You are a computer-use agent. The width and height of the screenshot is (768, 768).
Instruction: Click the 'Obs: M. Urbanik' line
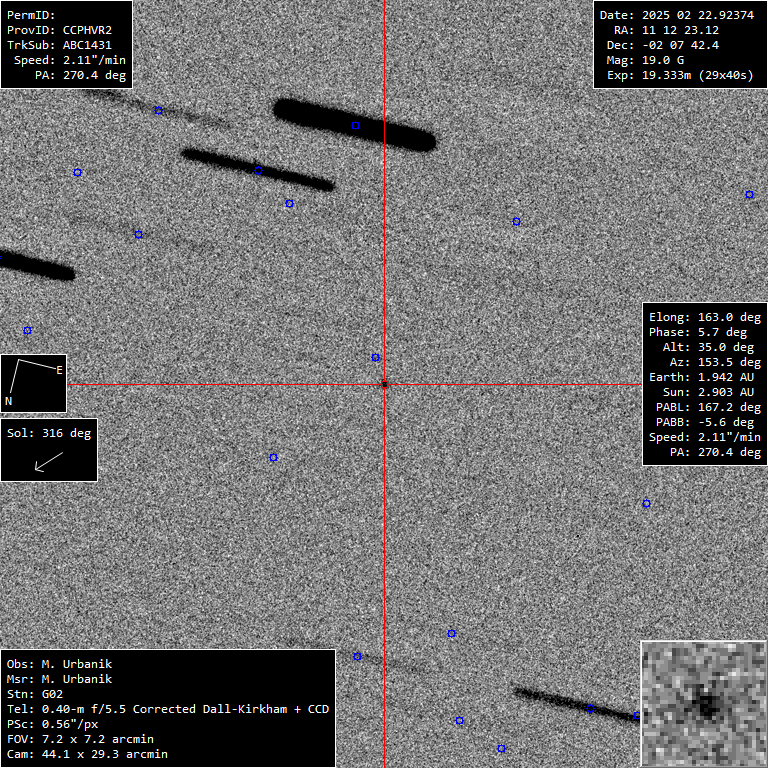(59, 664)
